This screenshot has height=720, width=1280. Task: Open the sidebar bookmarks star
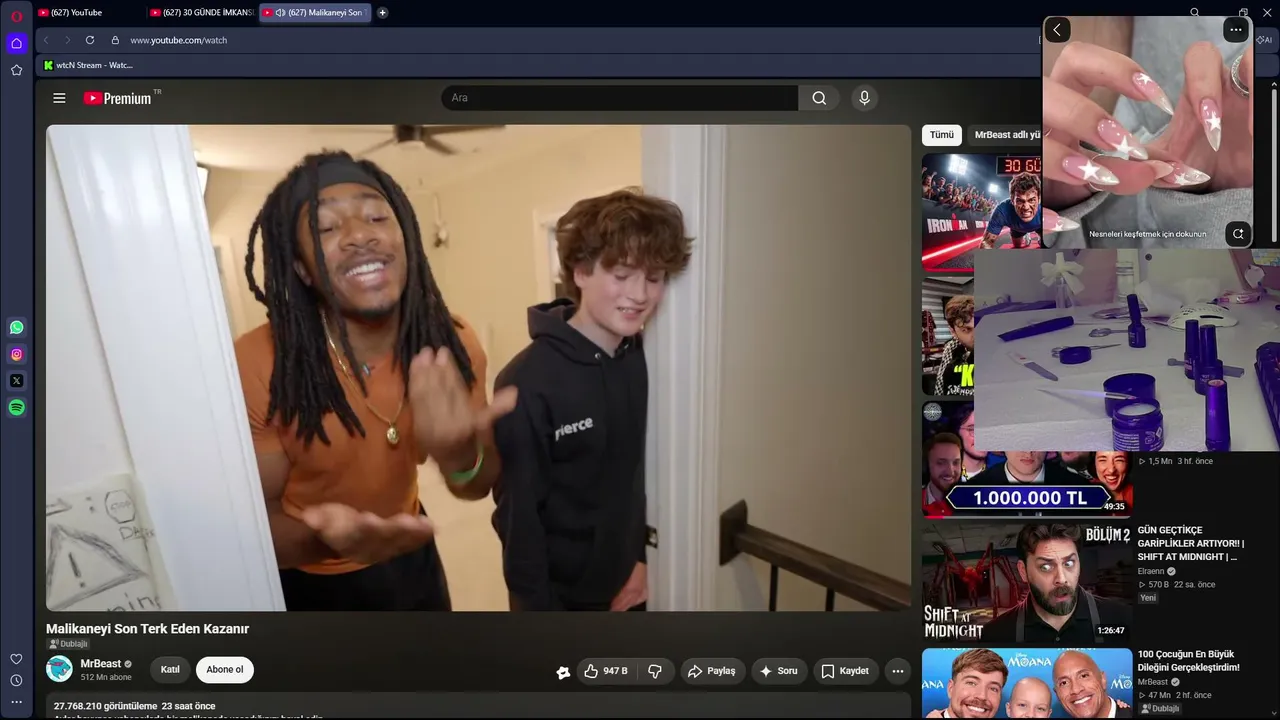point(16,70)
